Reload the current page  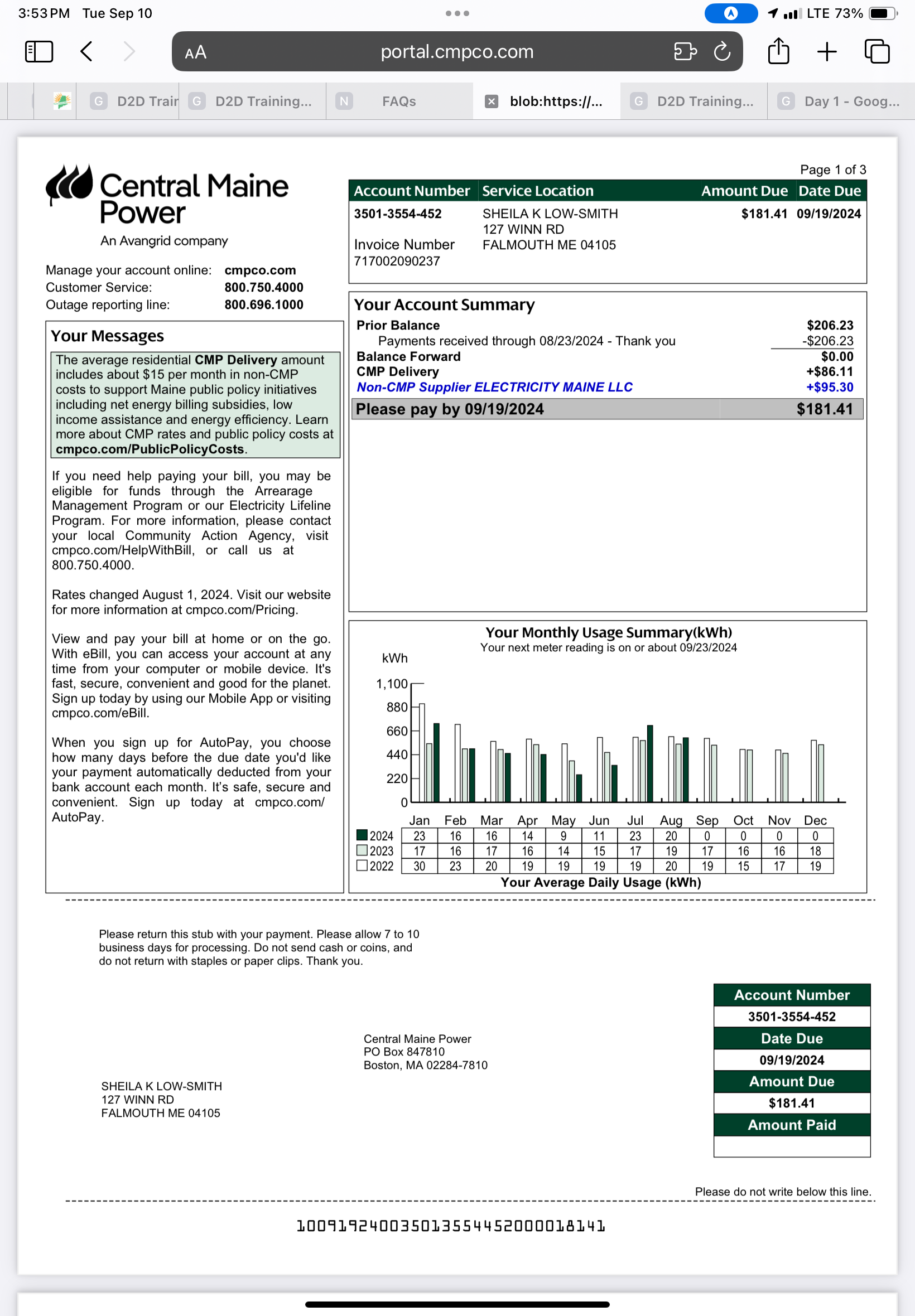722,51
